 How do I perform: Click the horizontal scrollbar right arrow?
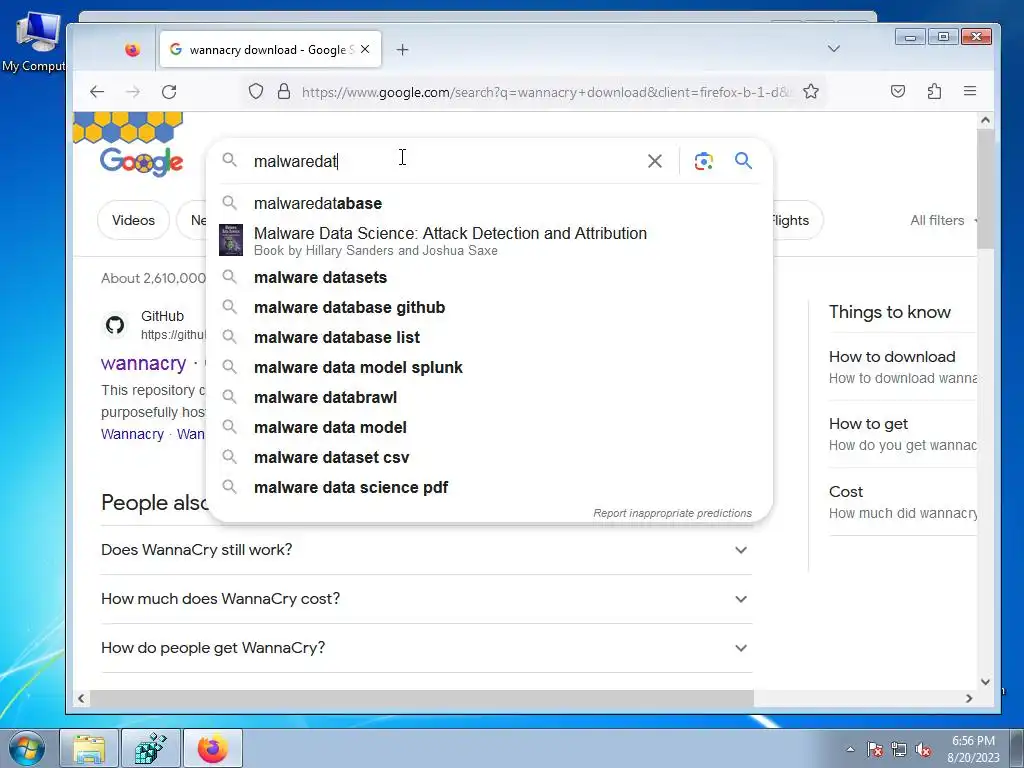pos(969,698)
